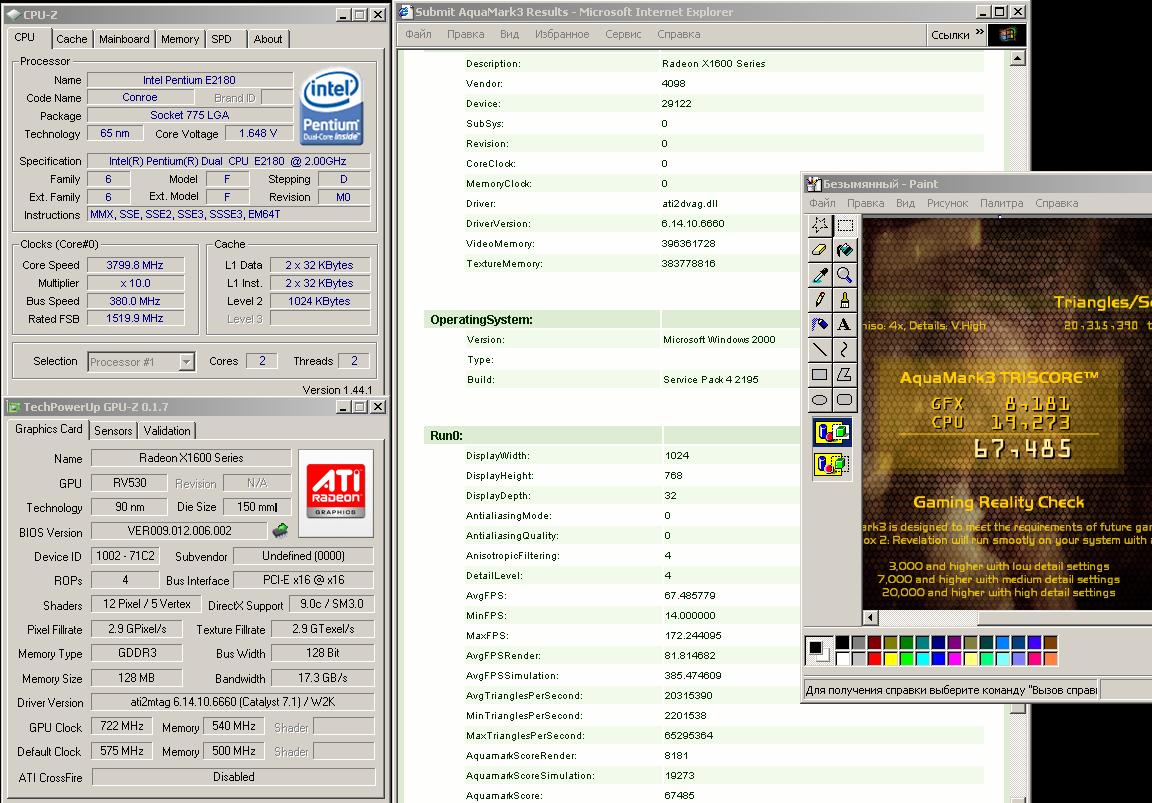Viewport: 1152px width, 803px height.
Task: Choose the opaque selection option in Paint
Action: pos(832,433)
